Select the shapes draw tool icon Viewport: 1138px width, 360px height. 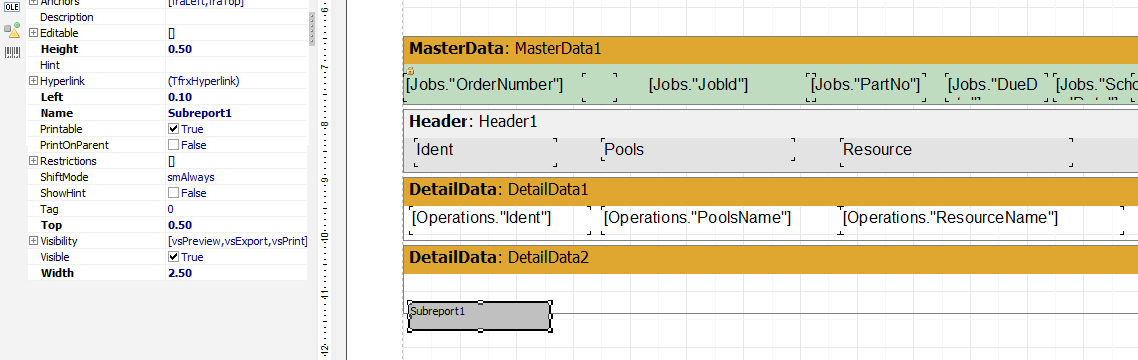(x=12, y=30)
